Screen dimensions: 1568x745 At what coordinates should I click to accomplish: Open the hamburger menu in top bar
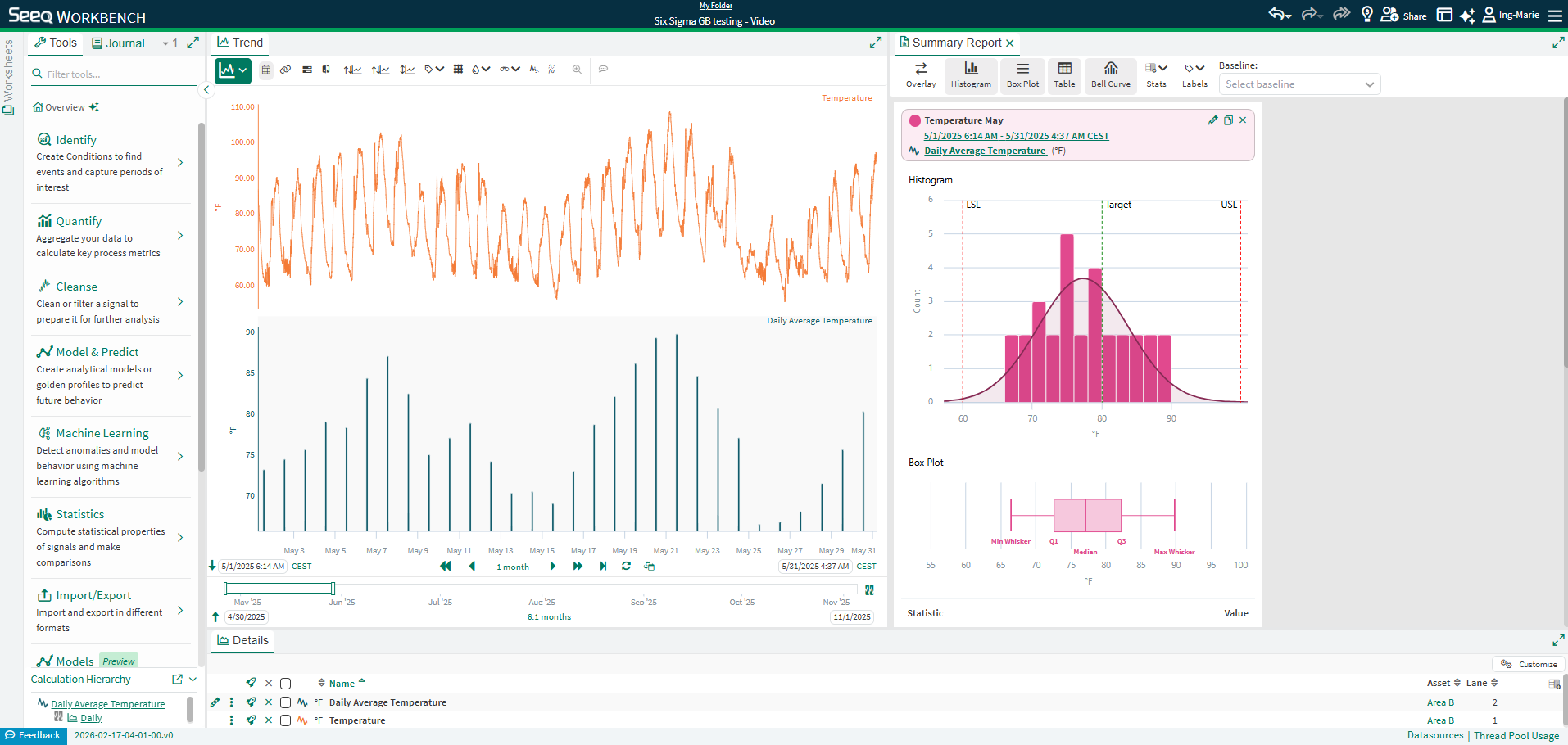[1555, 15]
